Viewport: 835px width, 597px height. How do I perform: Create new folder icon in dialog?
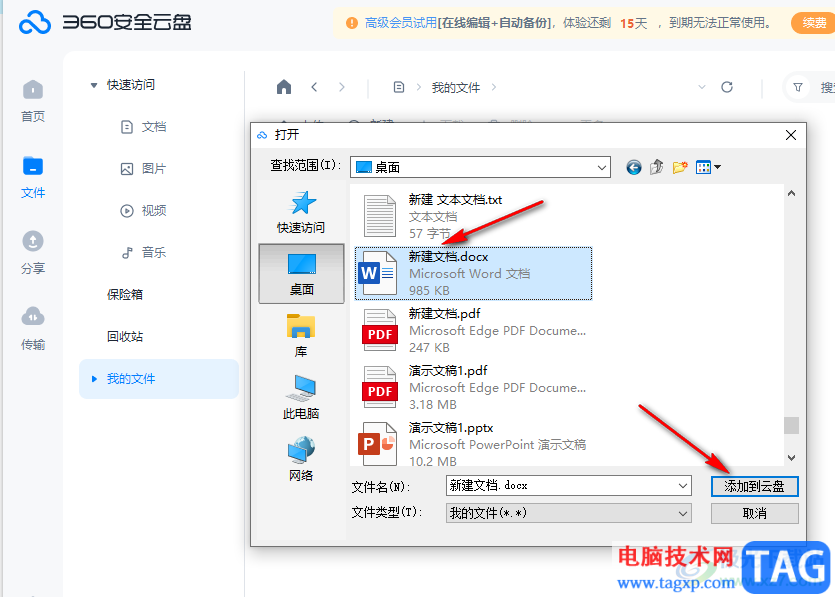pos(680,167)
